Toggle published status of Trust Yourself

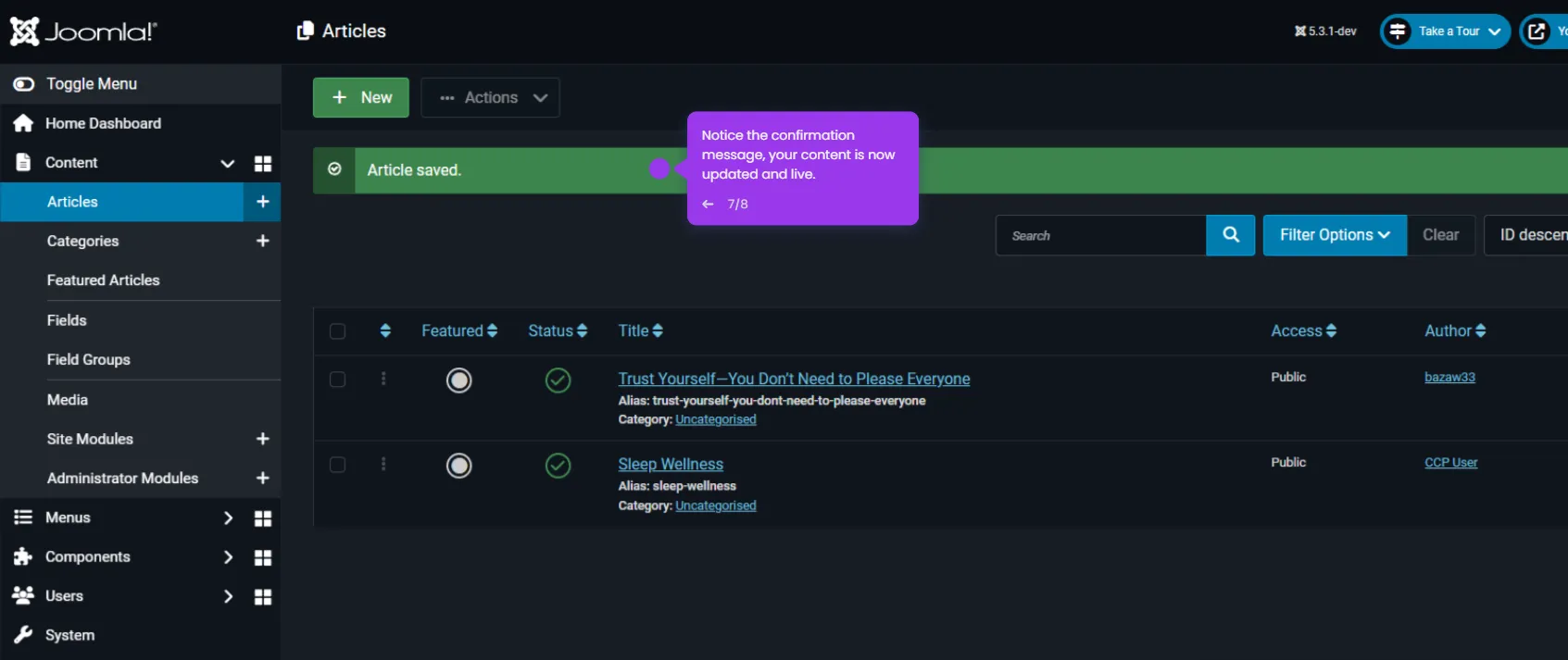[558, 380]
